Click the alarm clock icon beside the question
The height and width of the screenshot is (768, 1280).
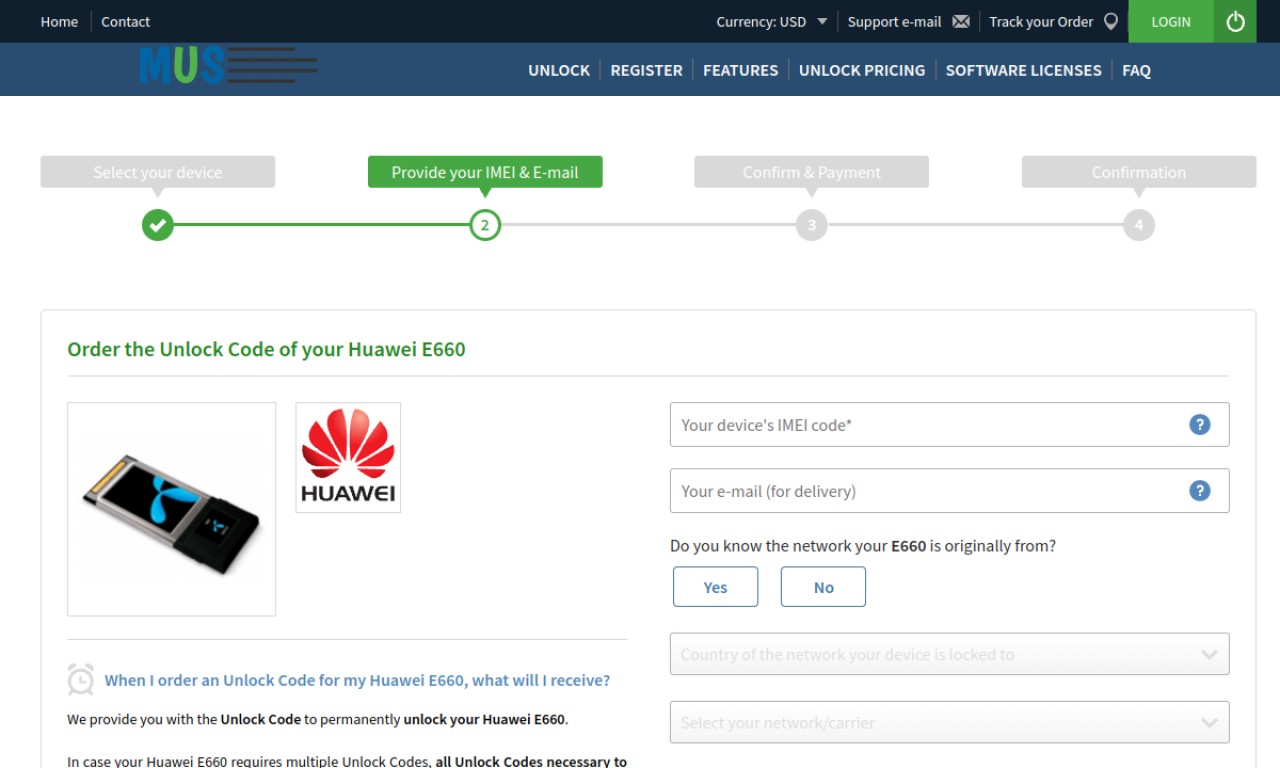click(x=80, y=680)
